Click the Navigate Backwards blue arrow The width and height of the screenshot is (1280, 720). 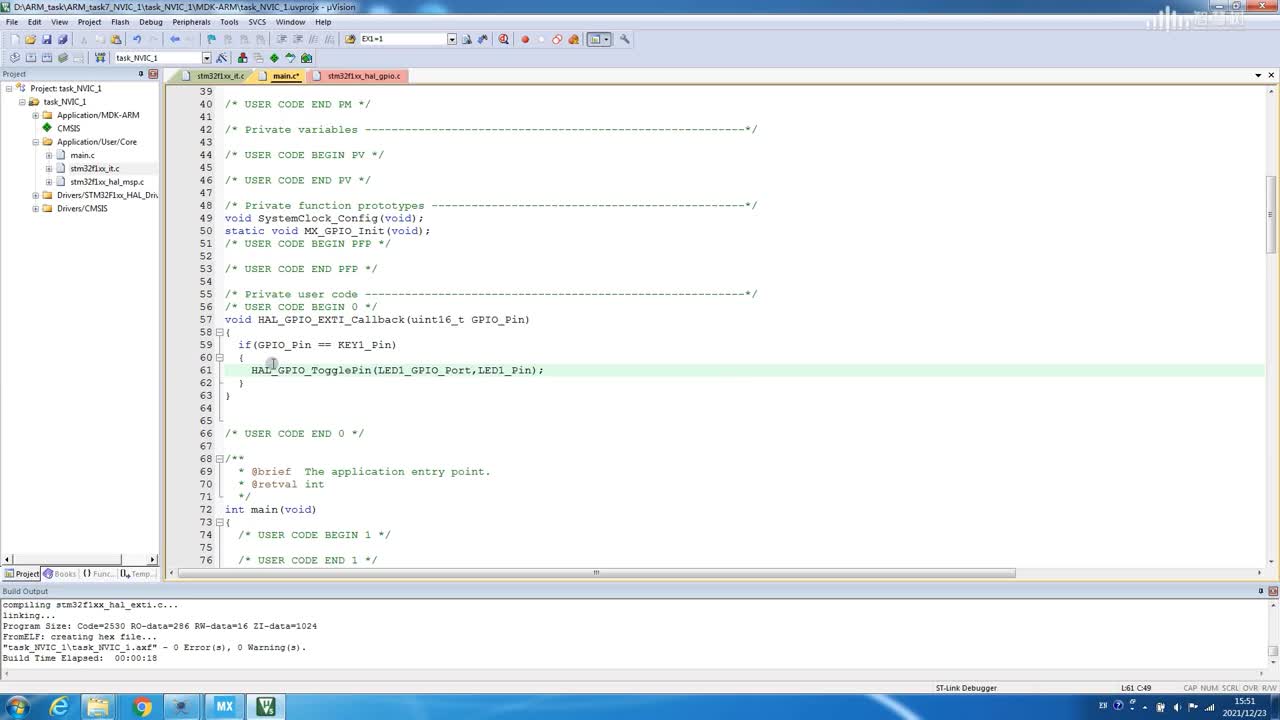(175, 39)
